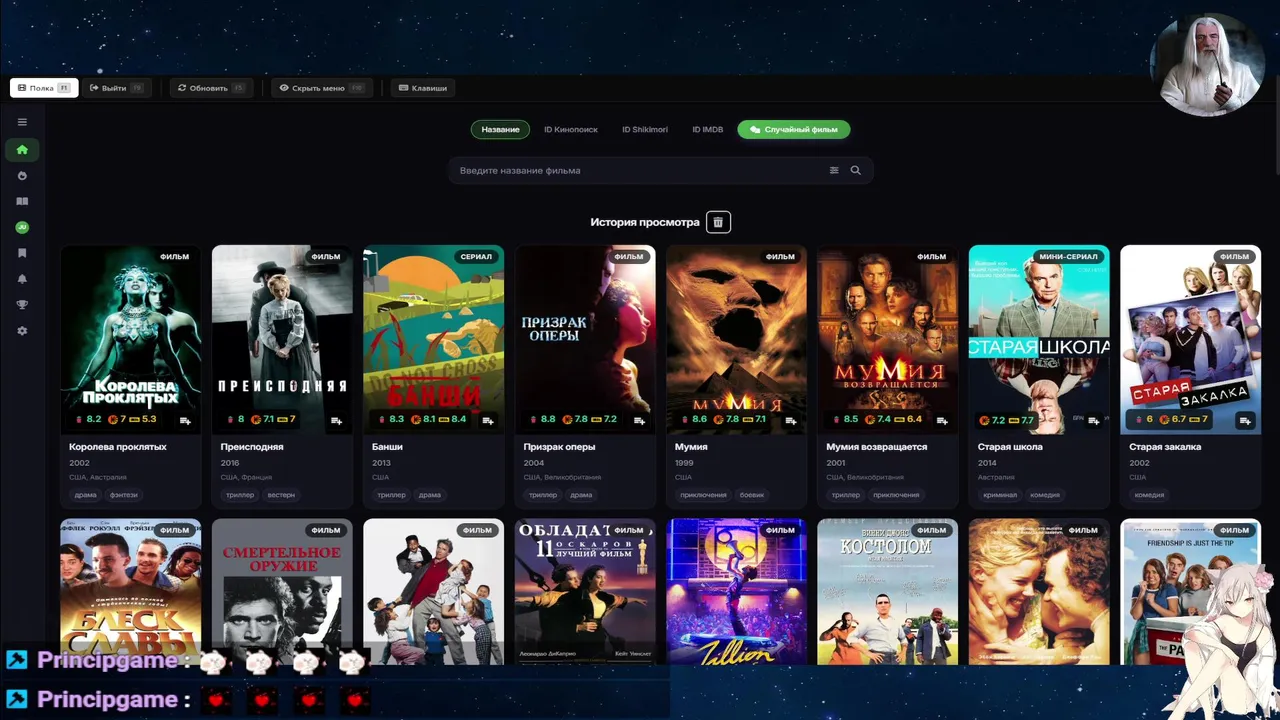This screenshot has width=1280, height=720.
Task: Add Мумия 1999 to playlist
Action: [x=791, y=421]
